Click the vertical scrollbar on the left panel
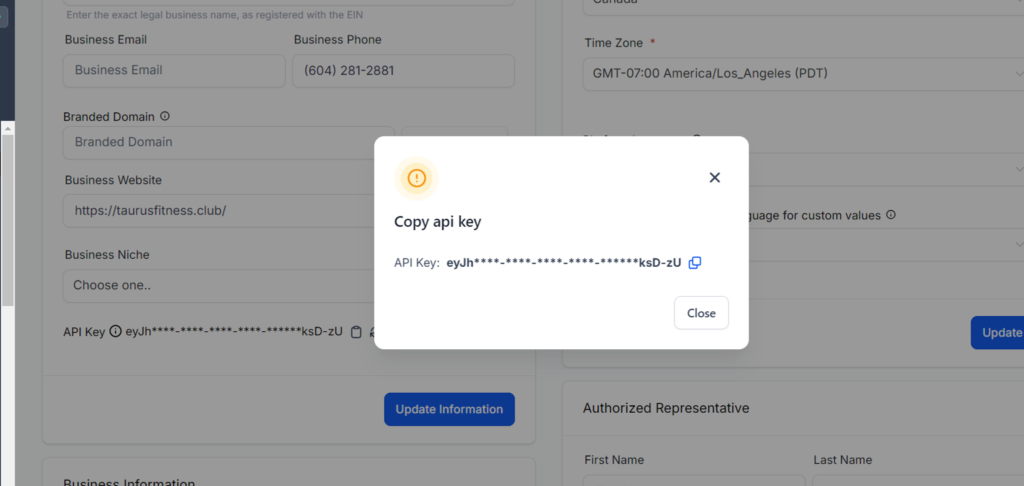The height and width of the screenshot is (486, 1024). 6,220
